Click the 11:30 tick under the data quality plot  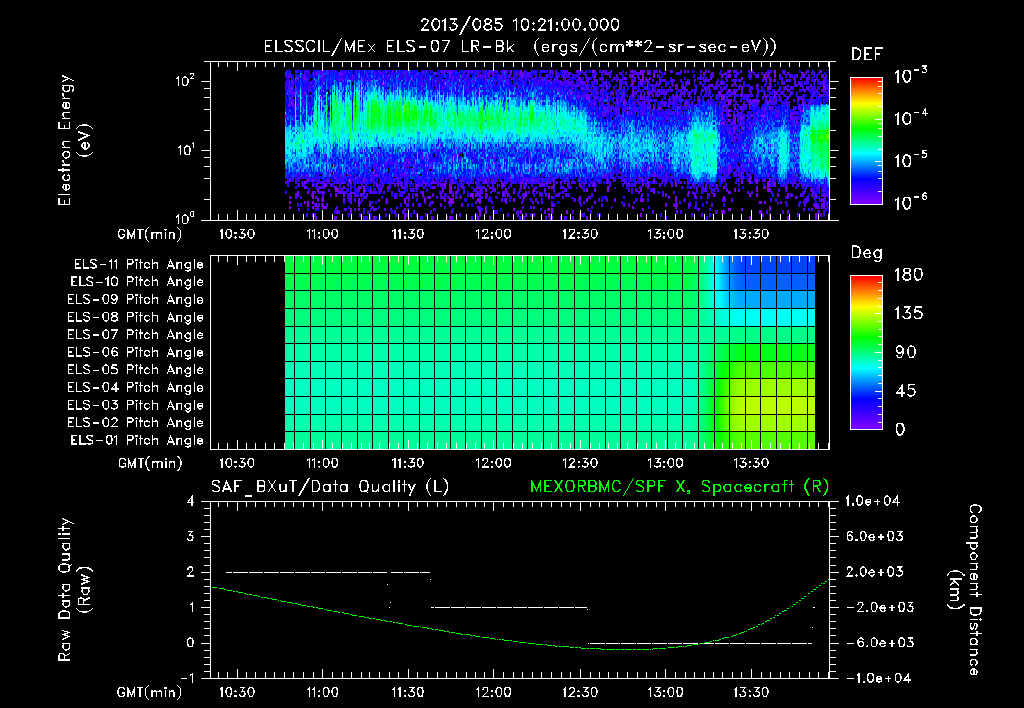[408, 692]
